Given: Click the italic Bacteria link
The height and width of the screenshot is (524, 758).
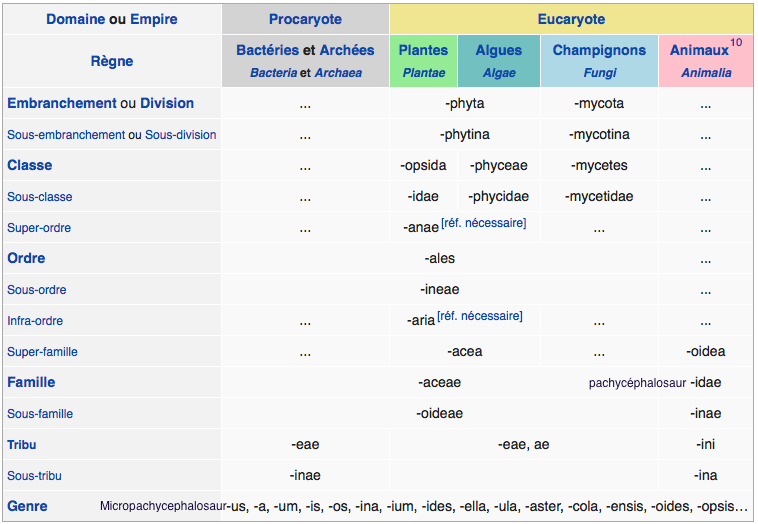Looking at the screenshot, I should (273, 73).
